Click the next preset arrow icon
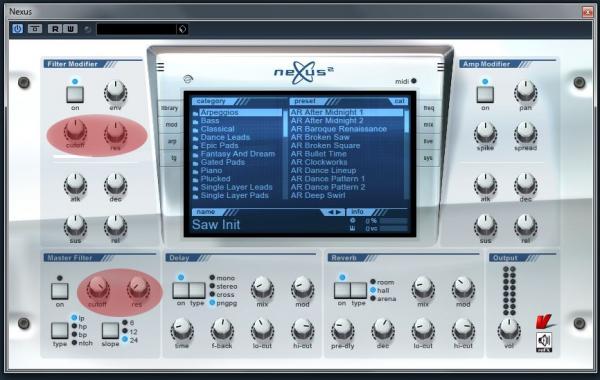The height and width of the screenshot is (380, 600). (338, 212)
